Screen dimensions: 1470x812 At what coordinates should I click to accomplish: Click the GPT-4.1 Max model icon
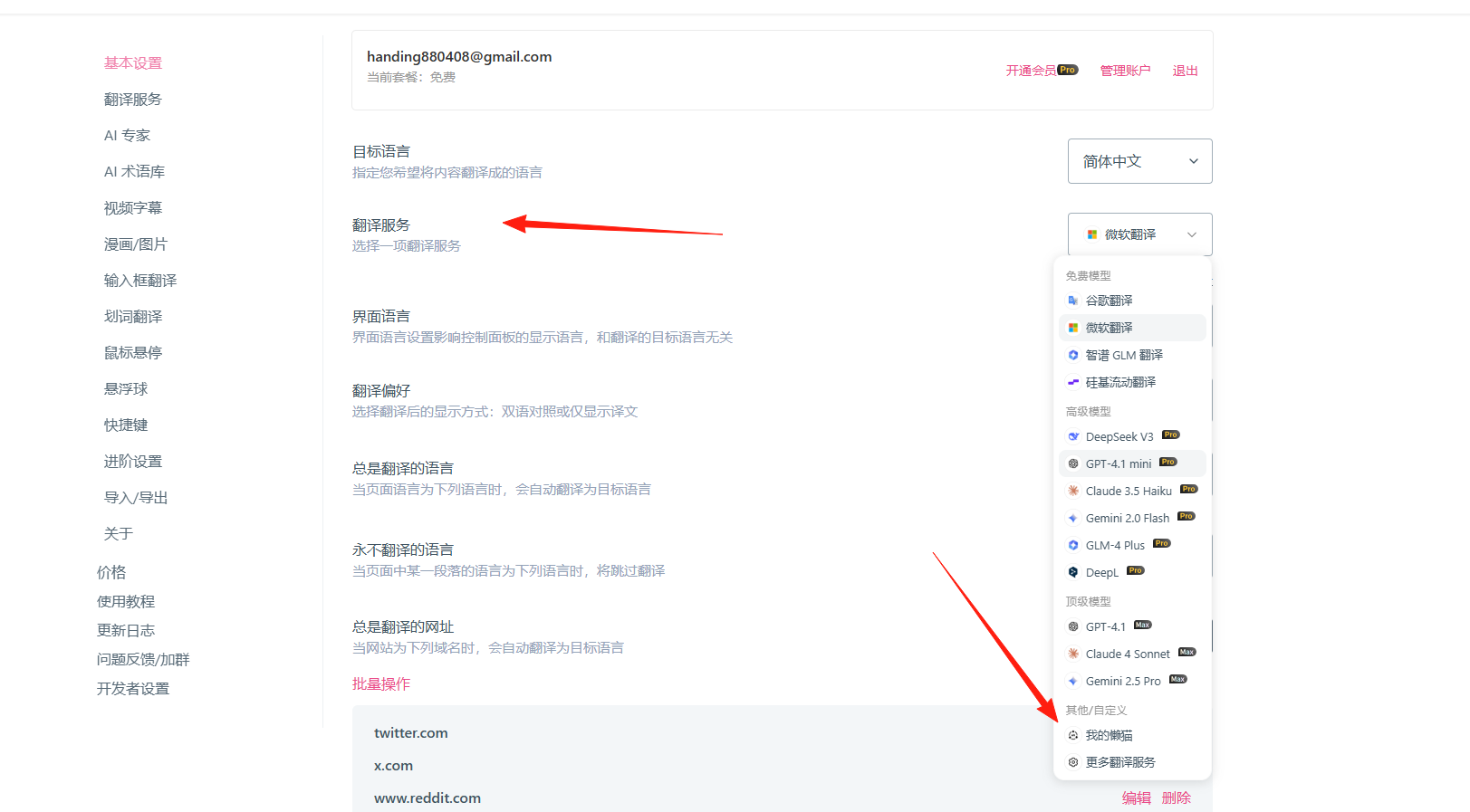(x=1072, y=626)
